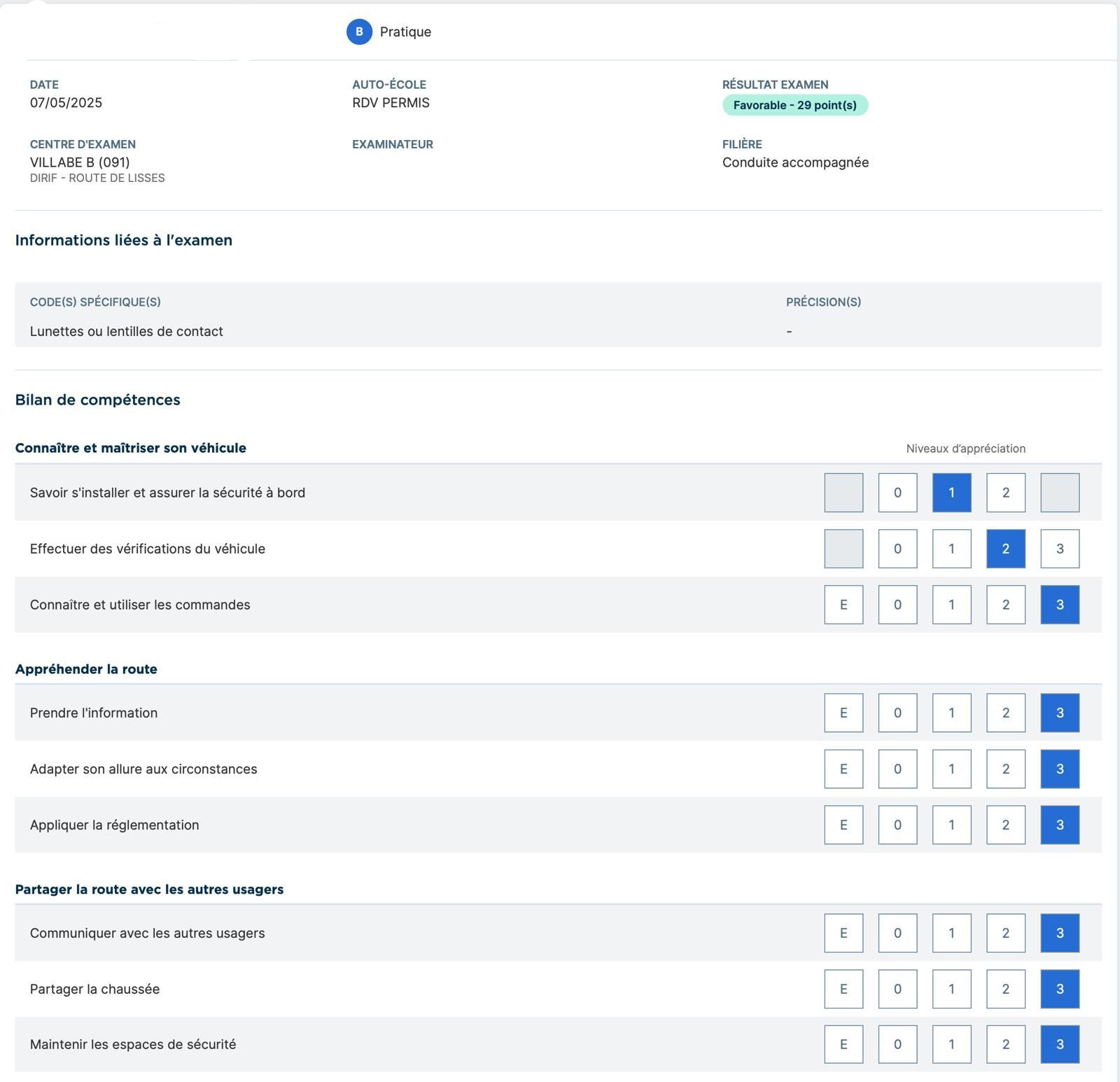Select level 3 for Effectuer des vérifications
This screenshot has width=1120, height=1082.
pos(1059,549)
